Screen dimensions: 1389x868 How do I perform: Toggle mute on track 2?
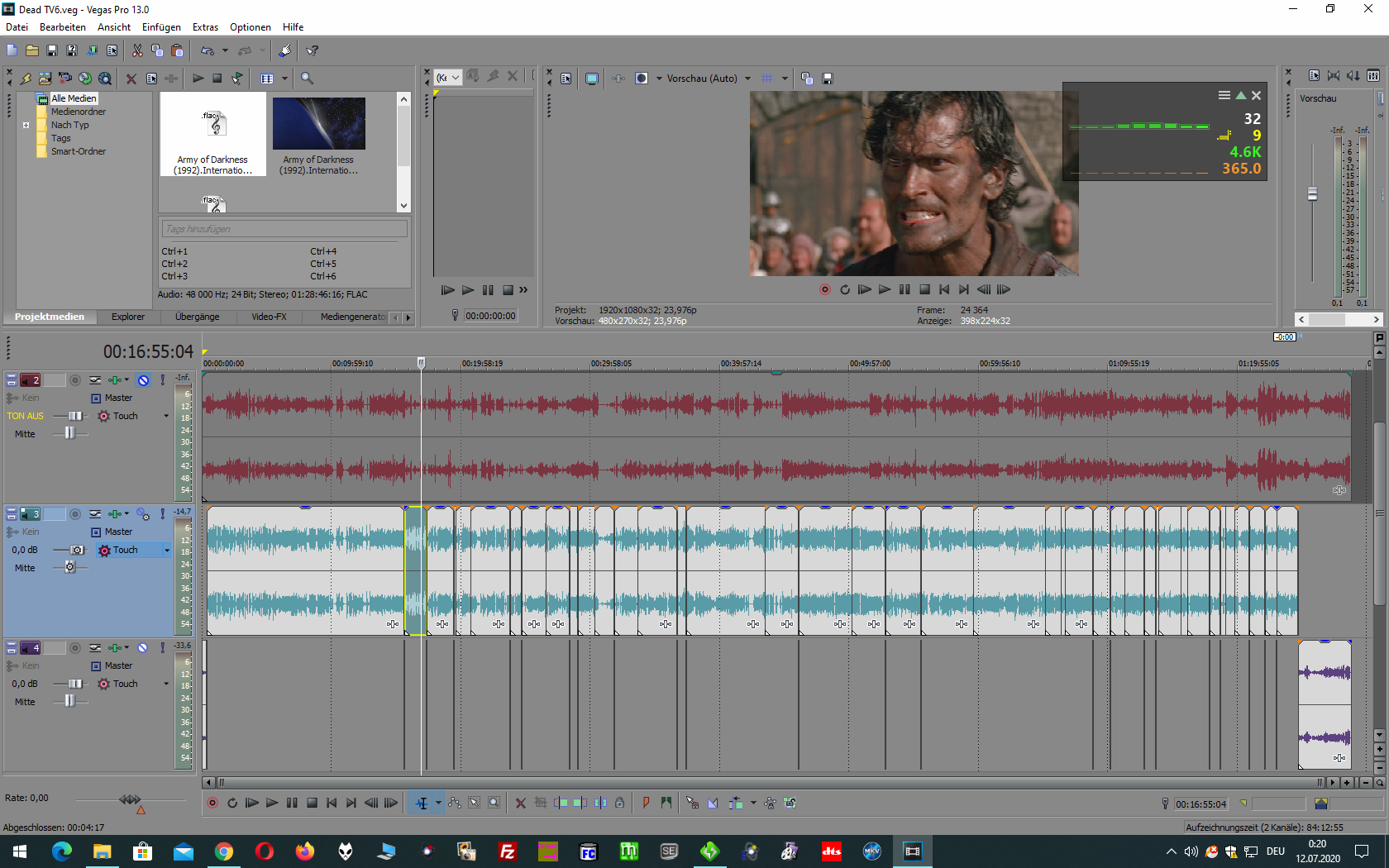pos(143,380)
